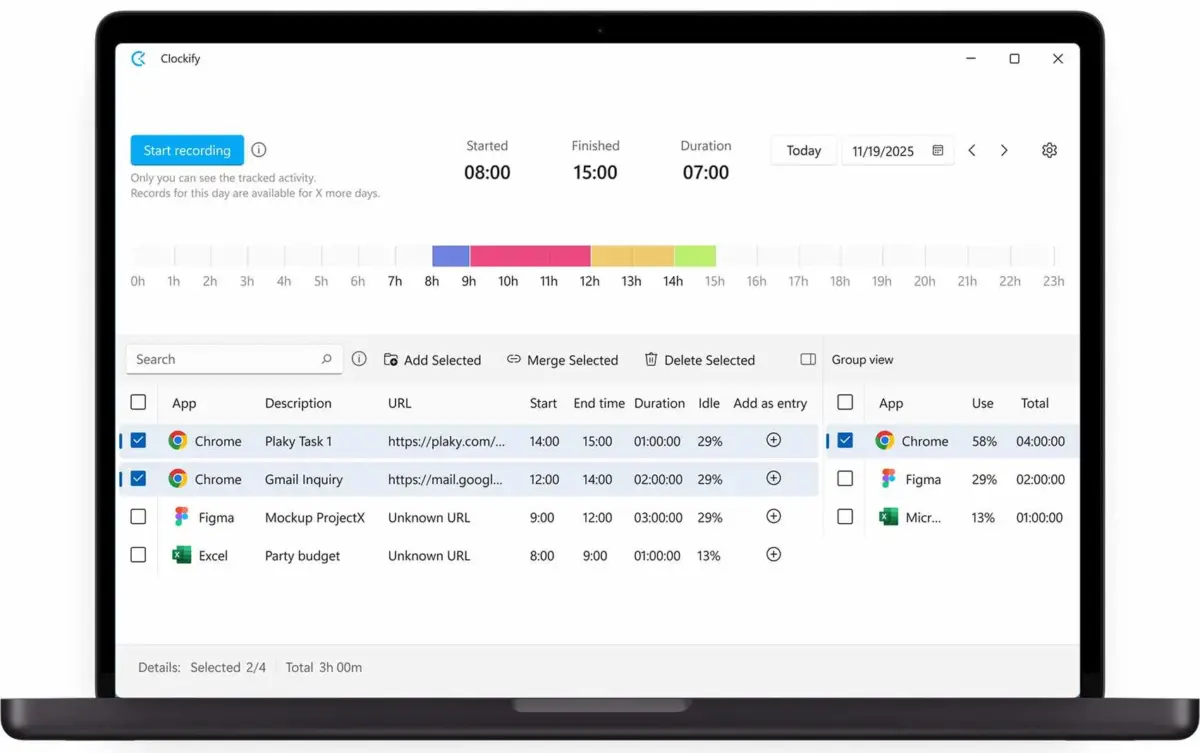The width and height of the screenshot is (1200, 753).
Task: Check the Party budget row checkbox
Action: 138,554
